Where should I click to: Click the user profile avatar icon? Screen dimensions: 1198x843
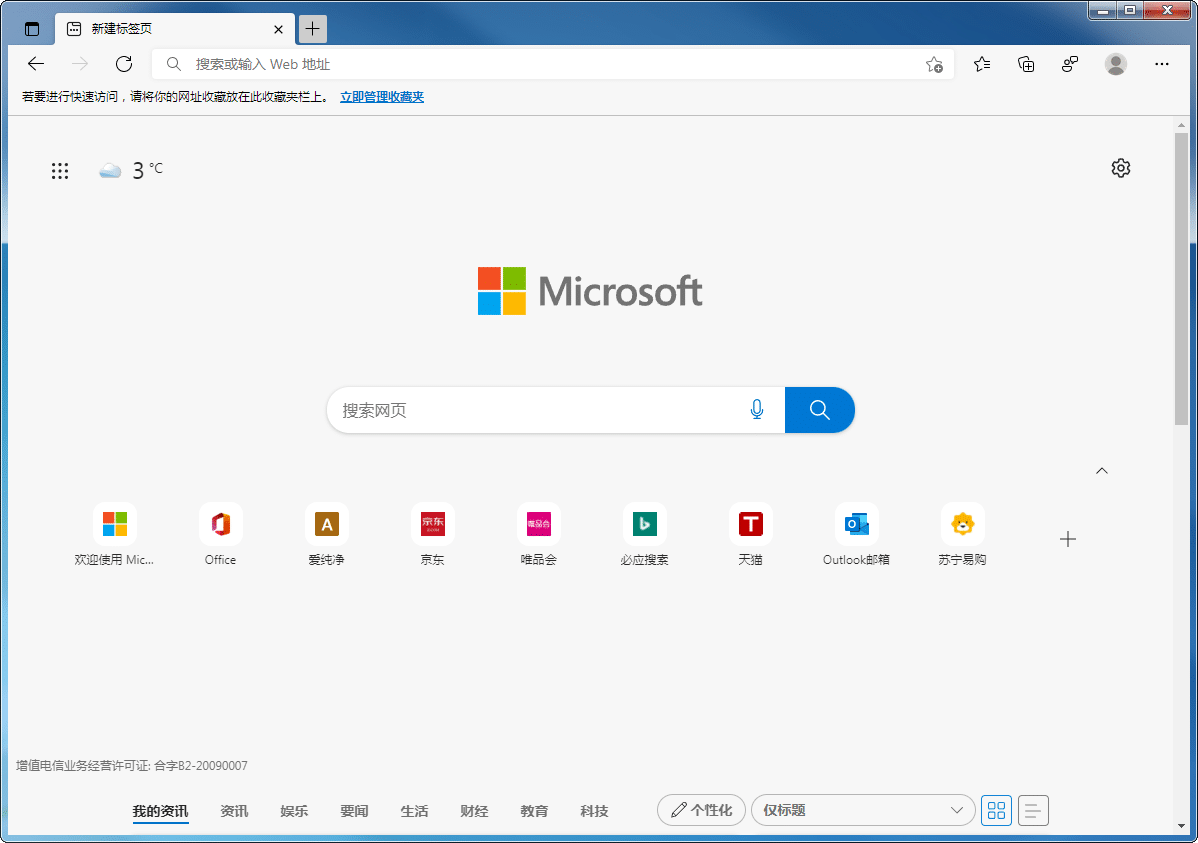(x=1116, y=64)
